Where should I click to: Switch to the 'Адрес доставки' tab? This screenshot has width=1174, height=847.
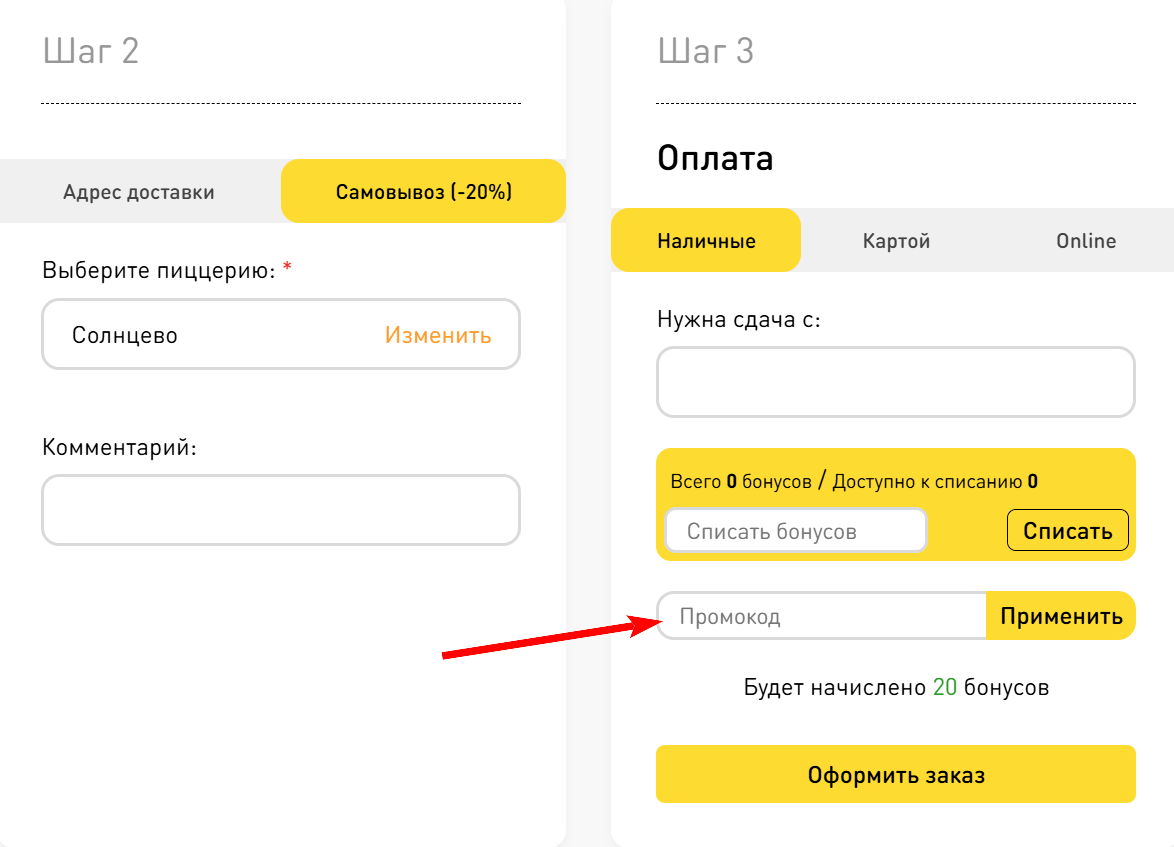(139, 193)
